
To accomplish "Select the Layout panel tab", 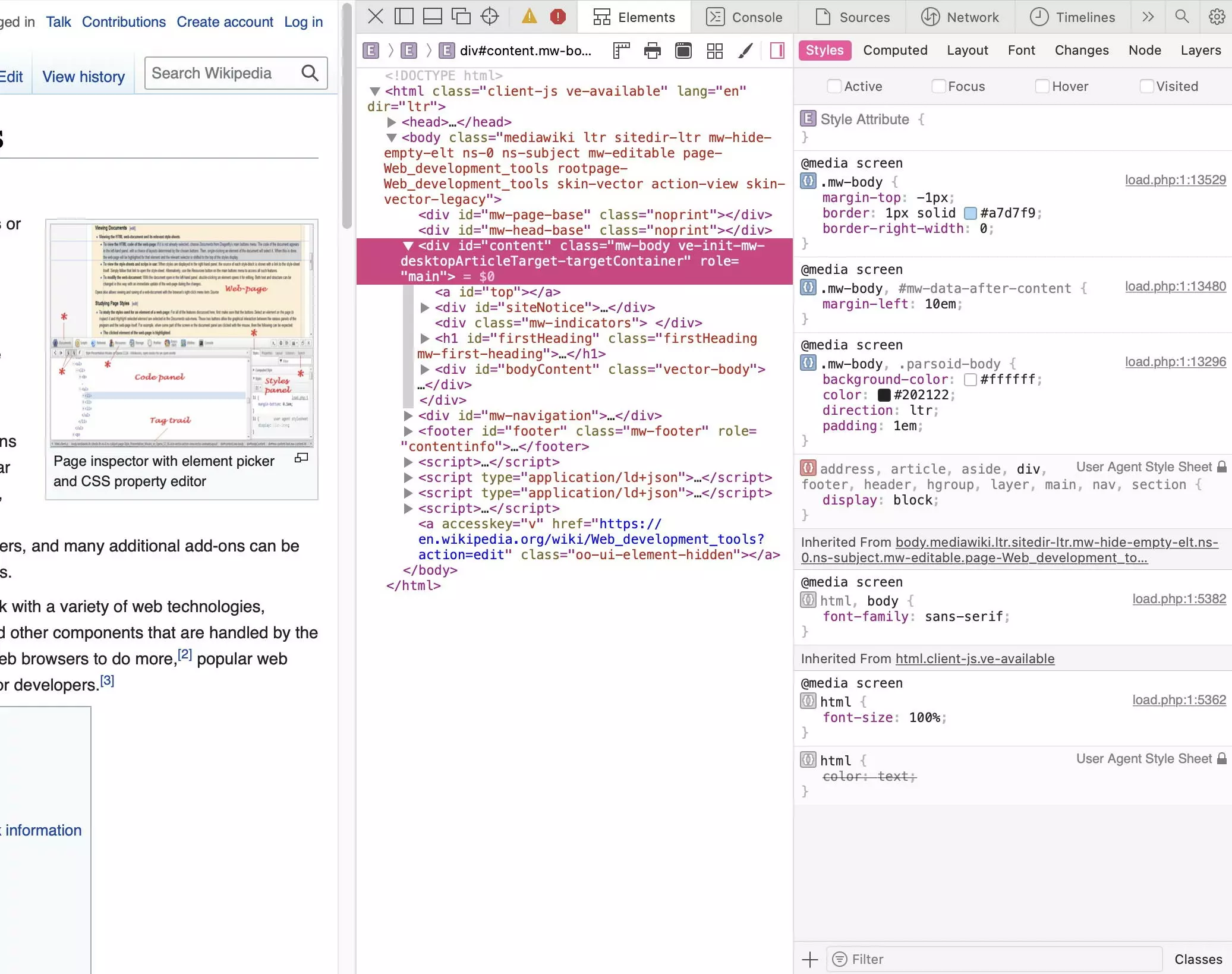I will coord(967,50).
